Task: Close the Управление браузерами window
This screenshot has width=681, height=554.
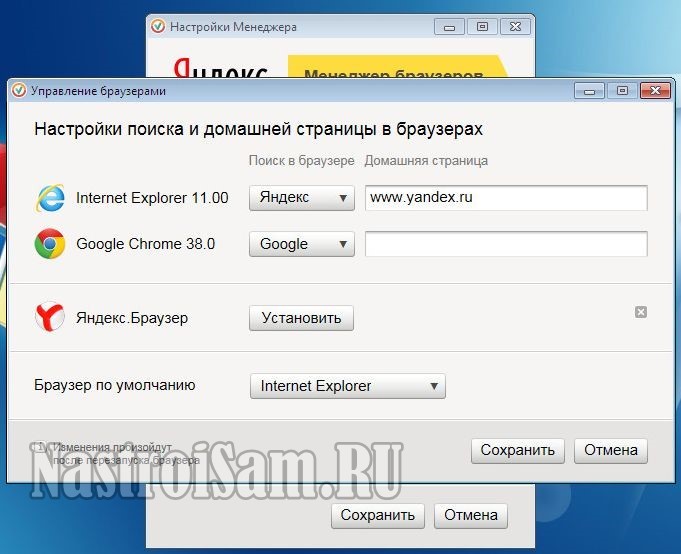Action: click(655, 91)
